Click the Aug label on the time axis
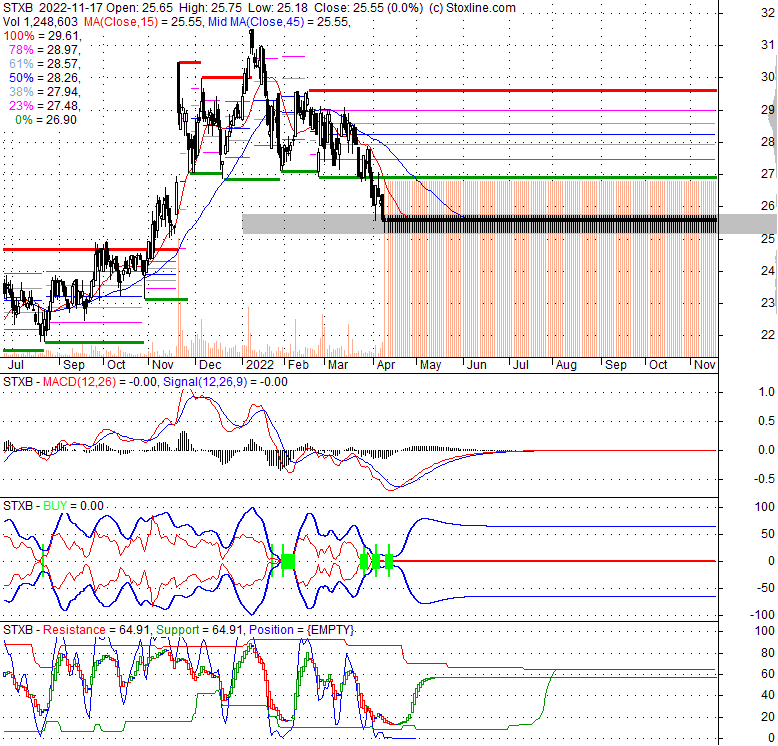The height and width of the screenshot is (746, 778). [x=566, y=365]
